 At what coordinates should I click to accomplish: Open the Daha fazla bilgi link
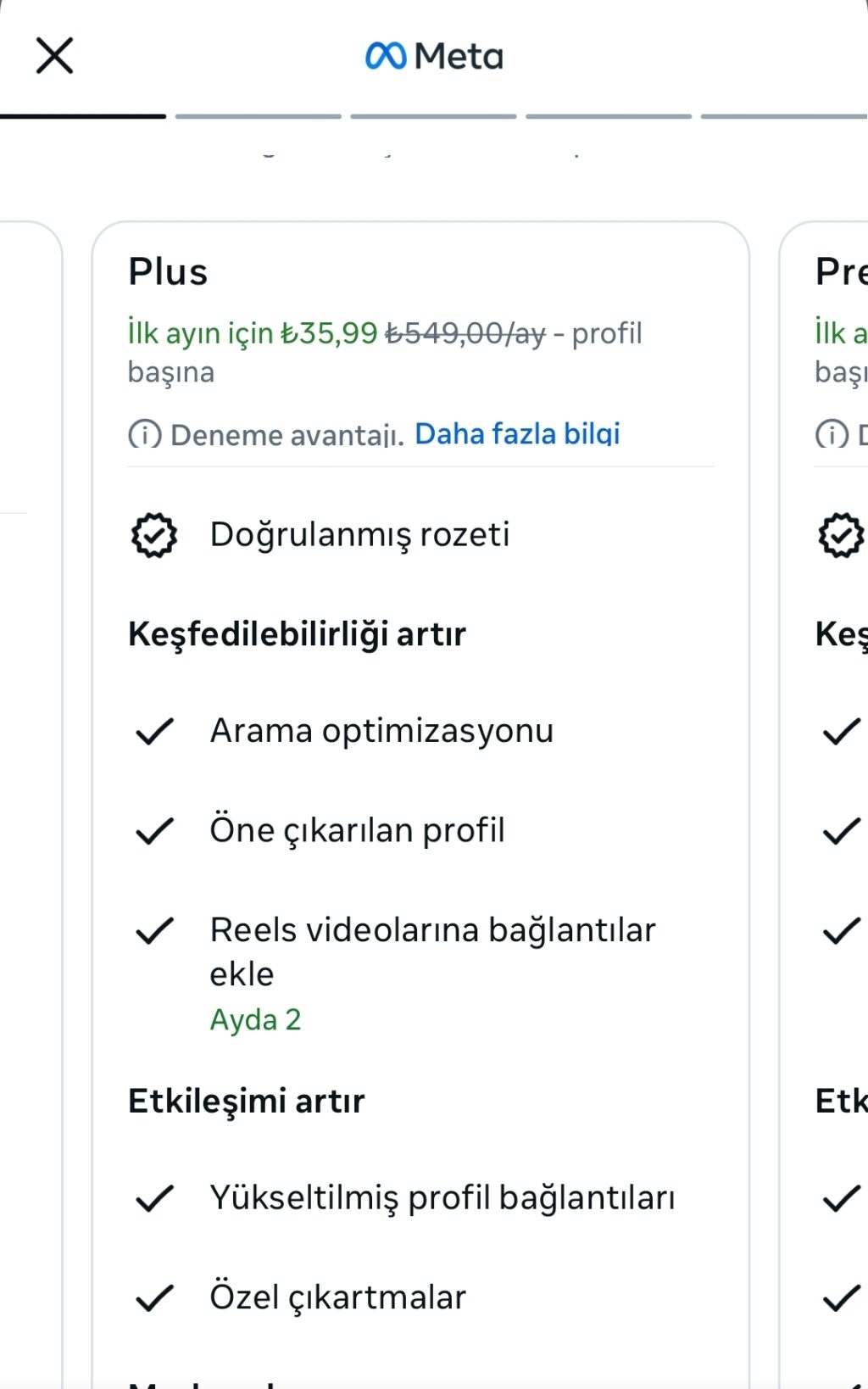[517, 433]
